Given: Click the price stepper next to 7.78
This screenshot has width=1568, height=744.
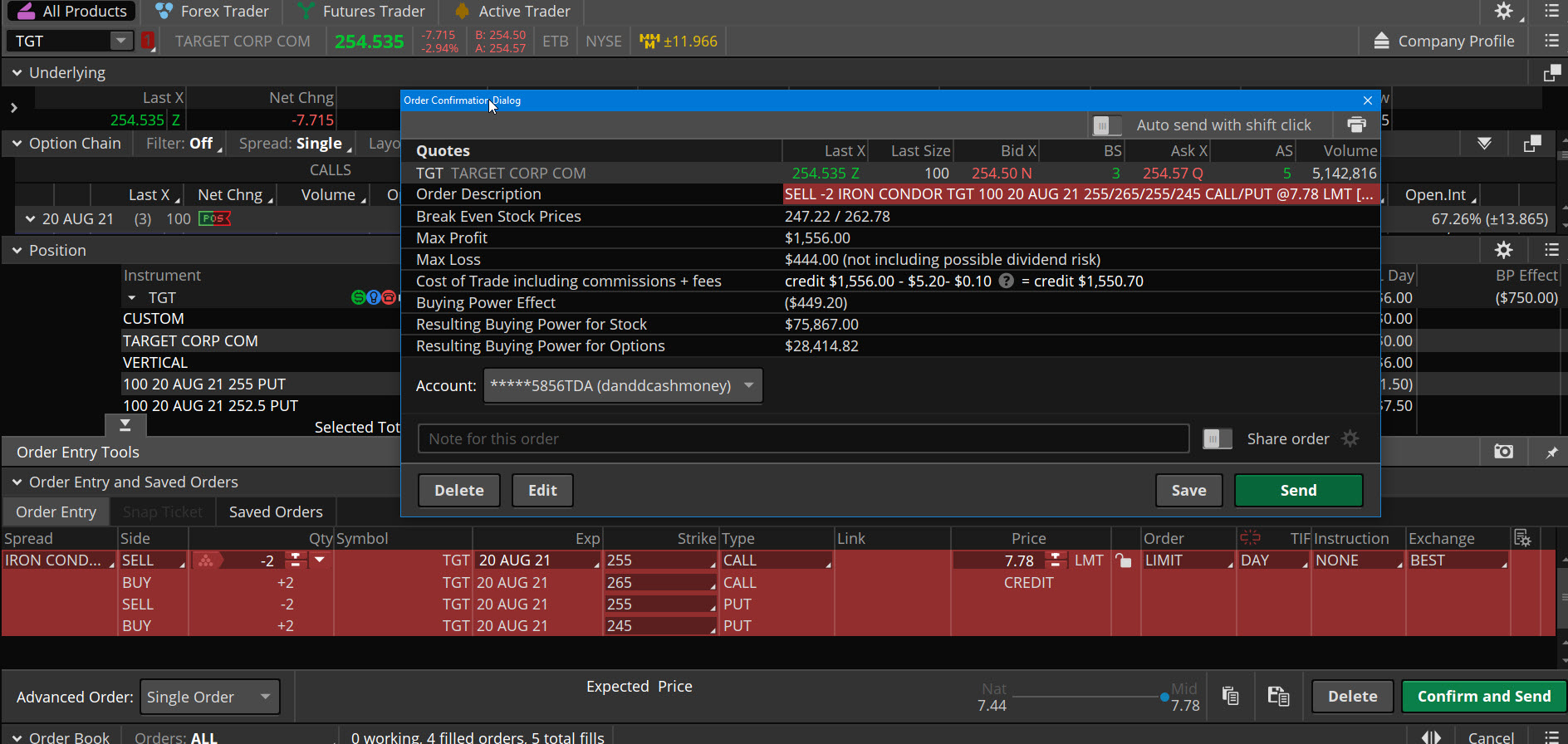Looking at the screenshot, I should [1055, 560].
